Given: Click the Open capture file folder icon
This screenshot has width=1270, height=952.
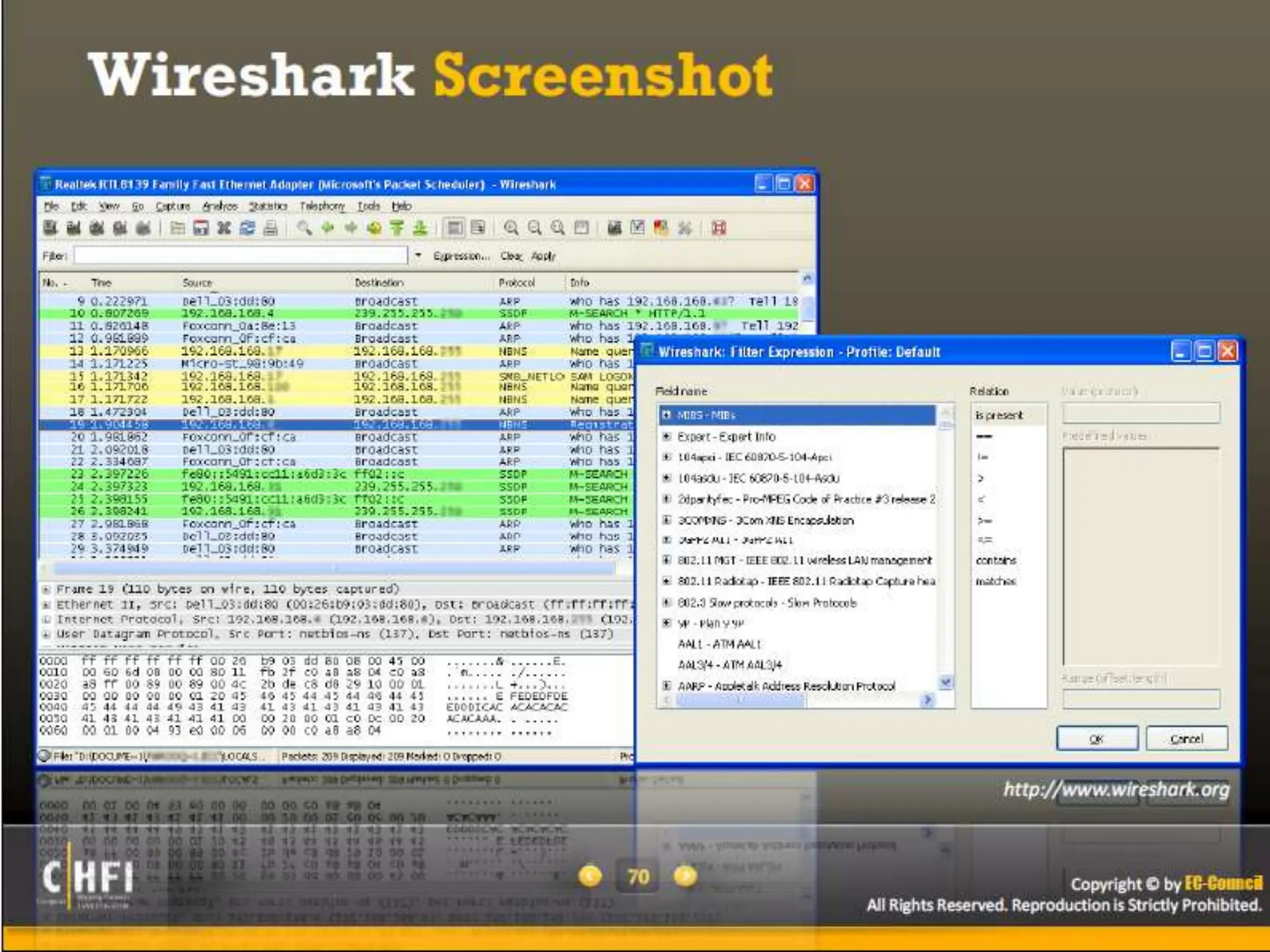Looking at the screenshot, I should click(177, 228).
